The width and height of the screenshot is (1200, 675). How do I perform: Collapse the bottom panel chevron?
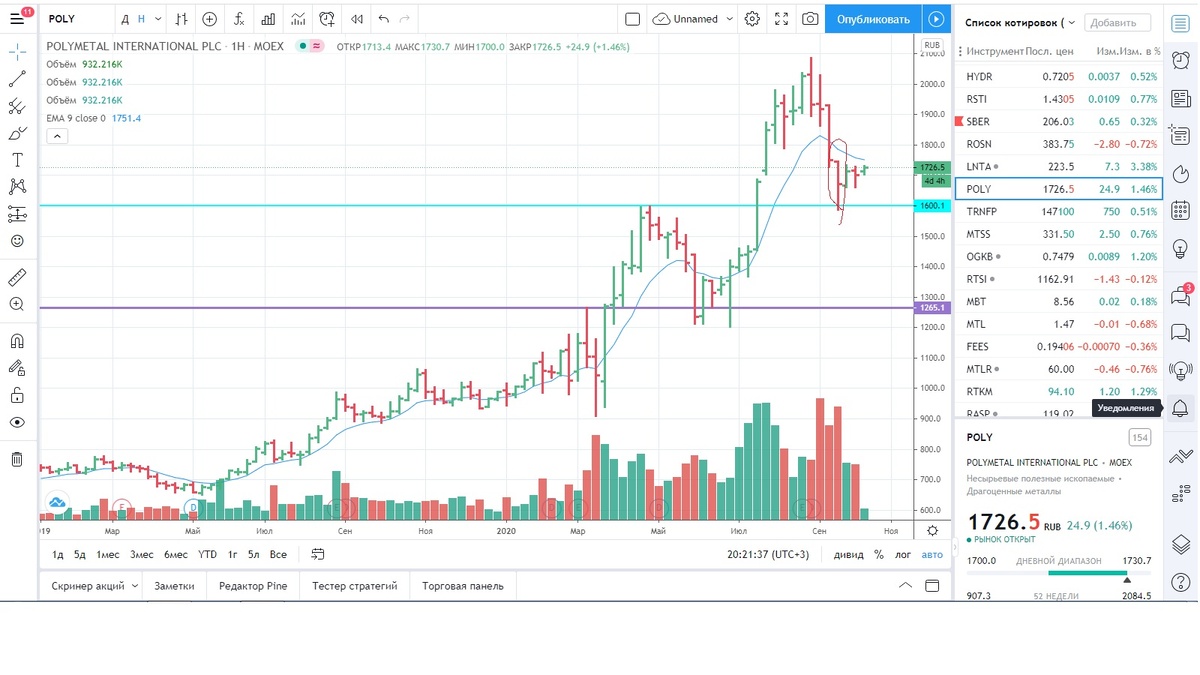[x=905, y=586]
